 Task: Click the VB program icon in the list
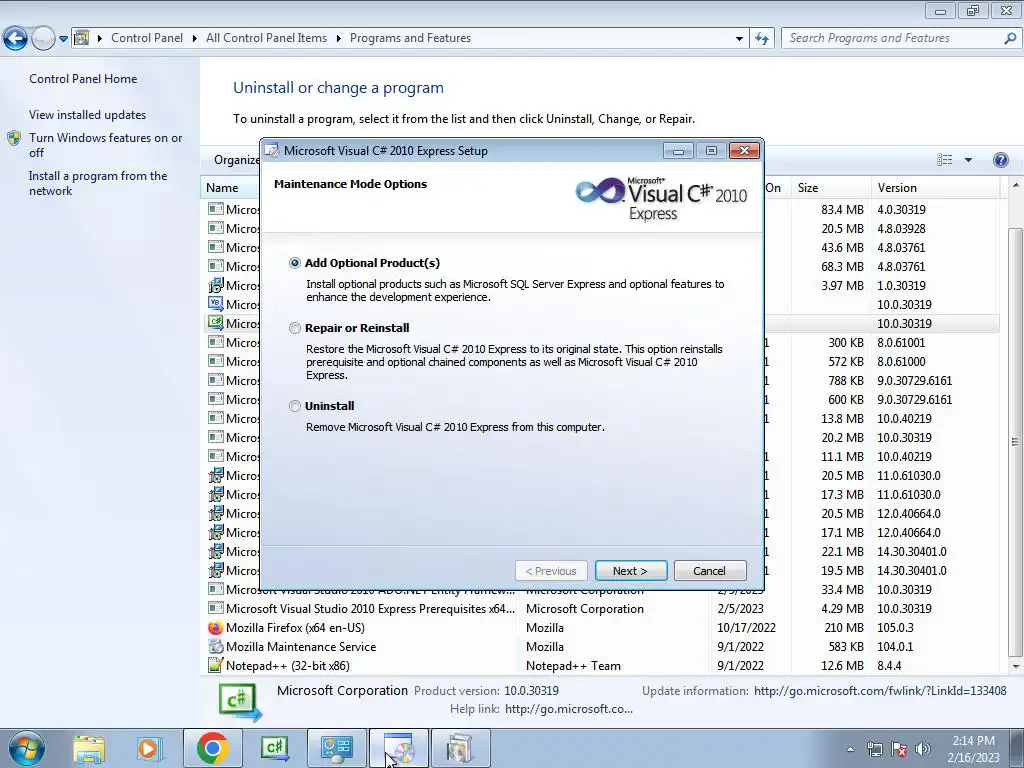point(216,304)
